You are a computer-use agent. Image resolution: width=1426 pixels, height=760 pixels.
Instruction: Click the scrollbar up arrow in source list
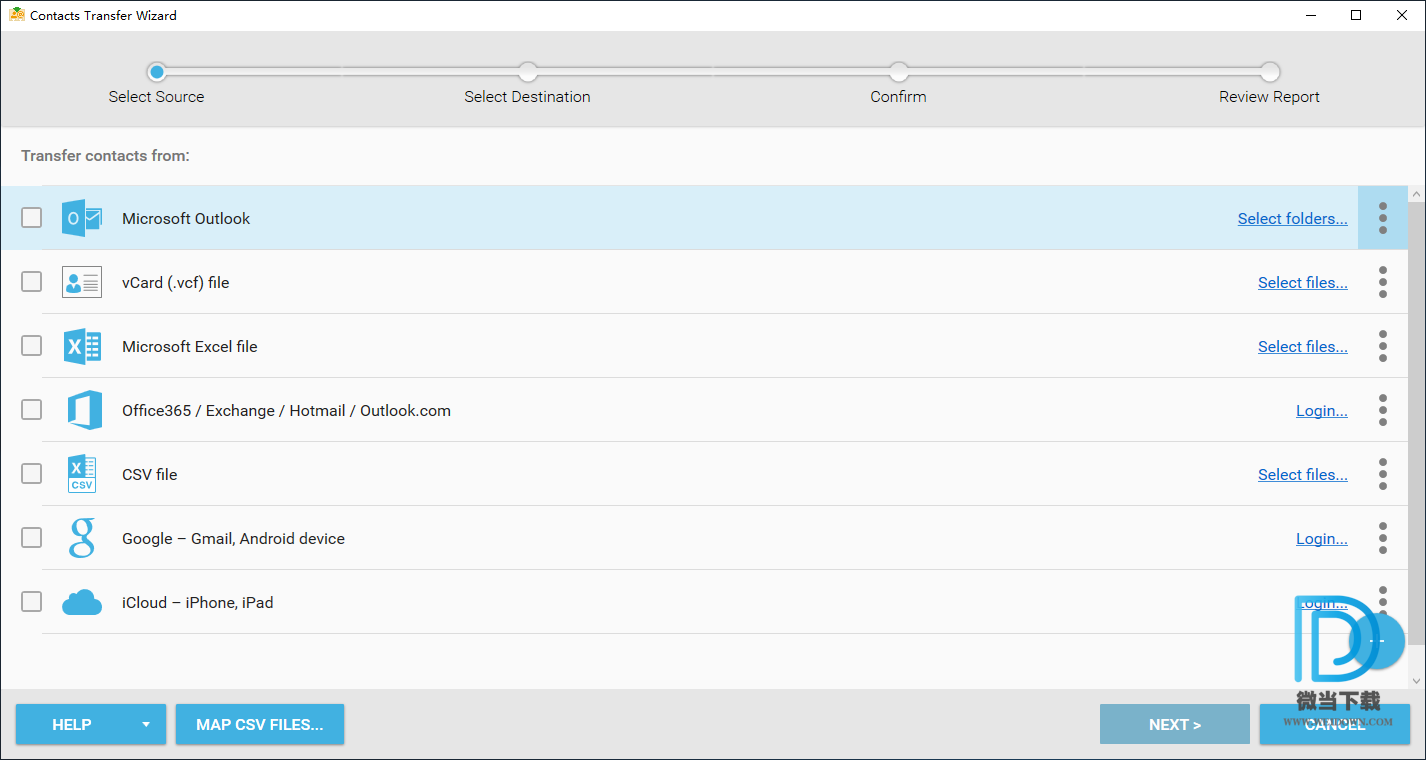[1416, 194]
